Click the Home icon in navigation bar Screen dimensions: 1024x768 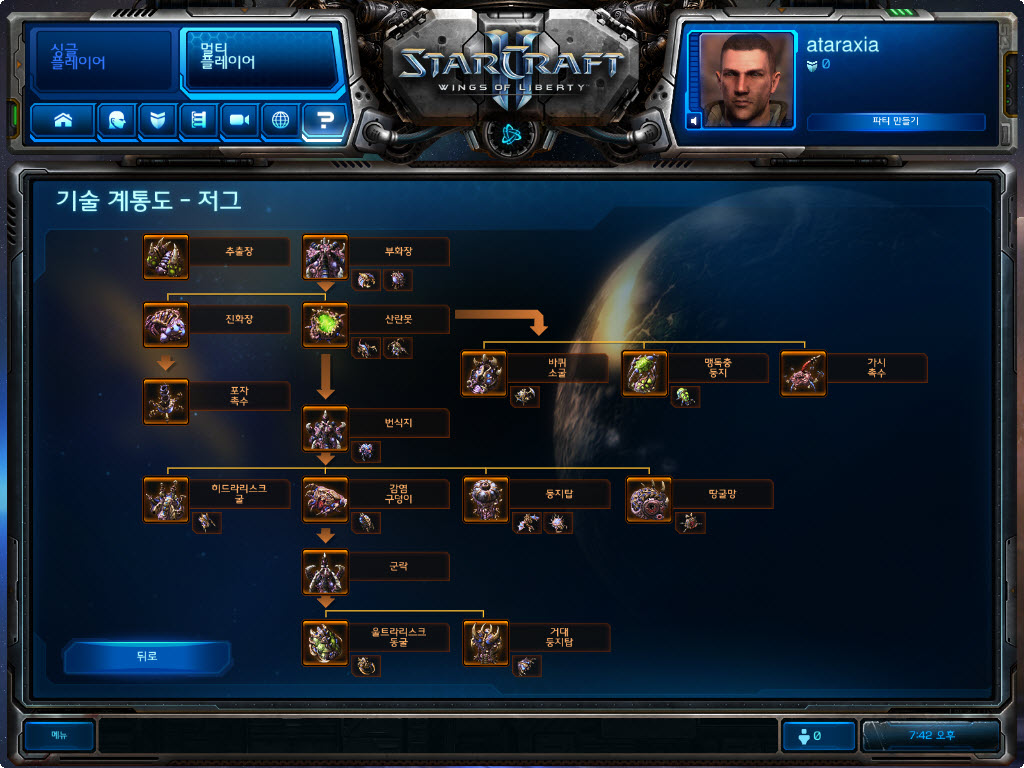pyautogui.click(x=63, y=120)
